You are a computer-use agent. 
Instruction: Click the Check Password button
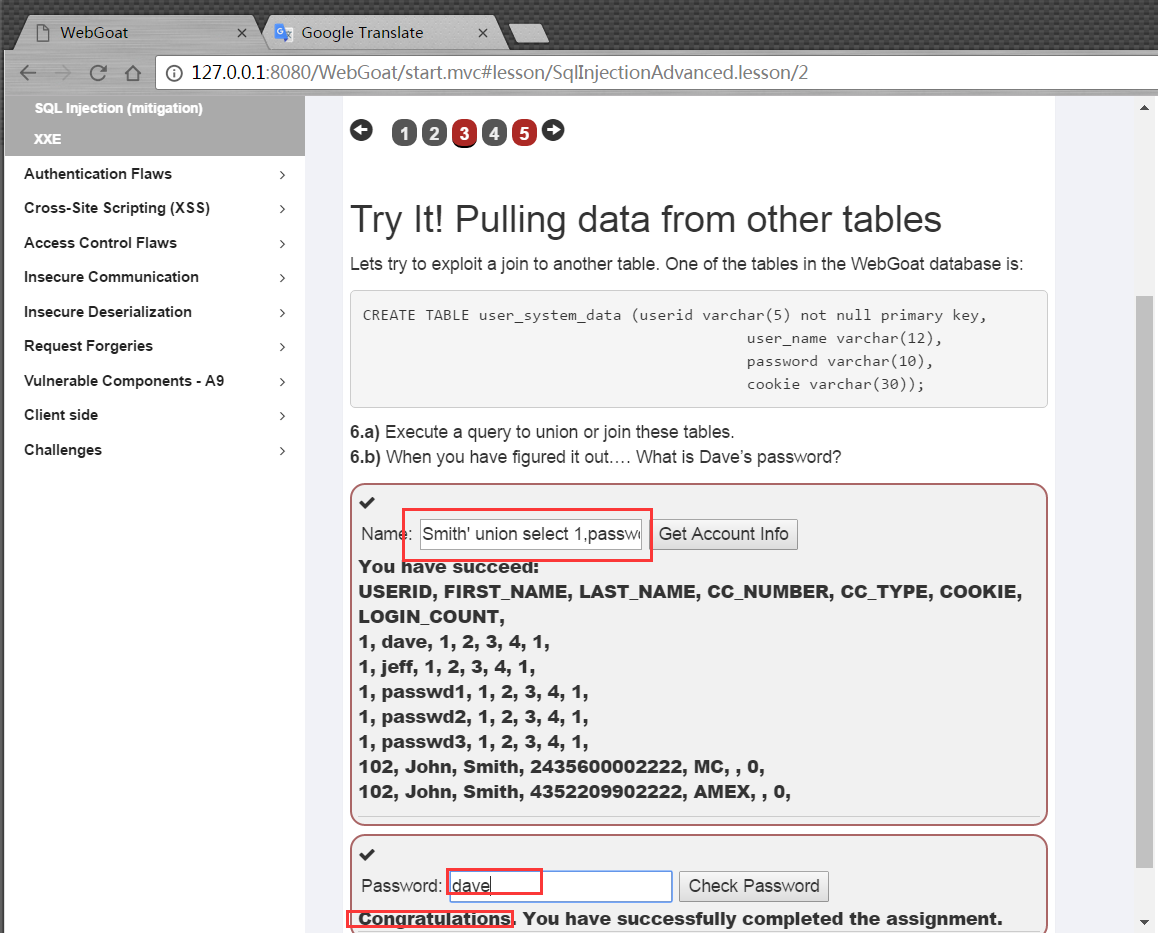click(x=754, y=886)
